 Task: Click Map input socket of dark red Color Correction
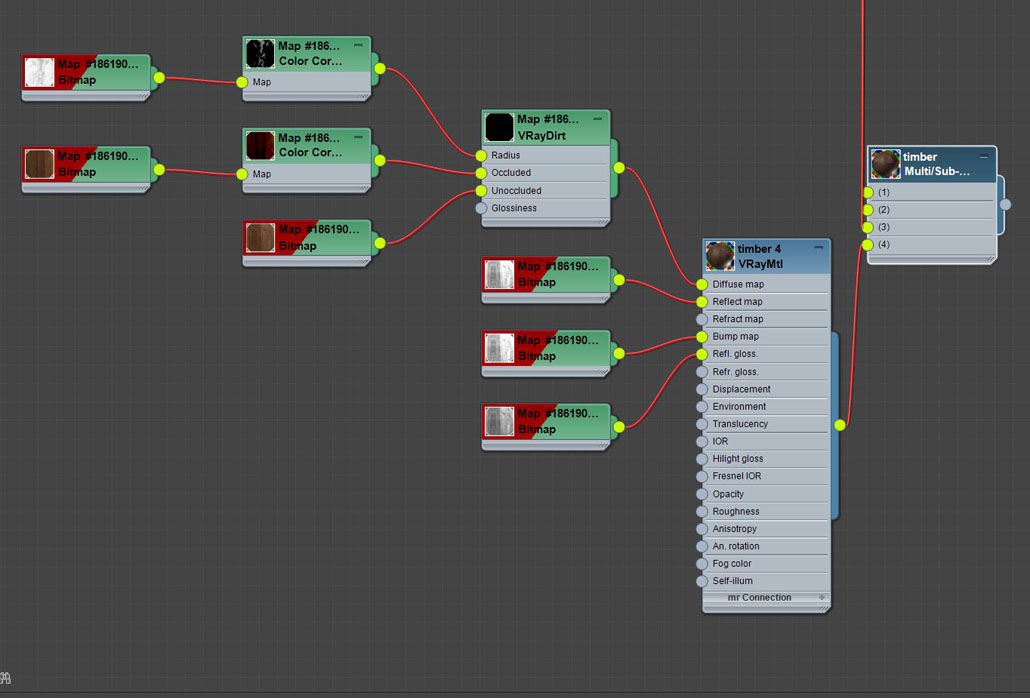(242, 174)
